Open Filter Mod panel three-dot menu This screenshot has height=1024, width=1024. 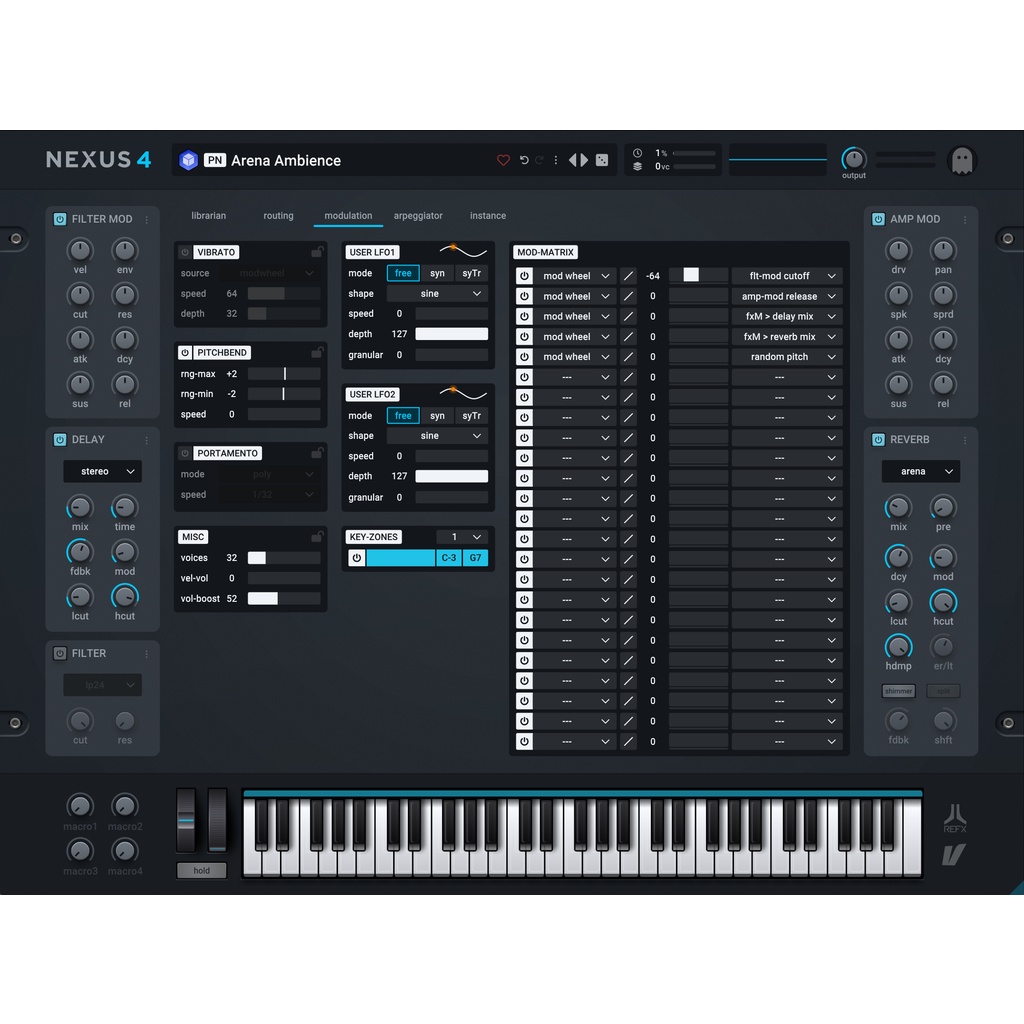click(147, 220)
